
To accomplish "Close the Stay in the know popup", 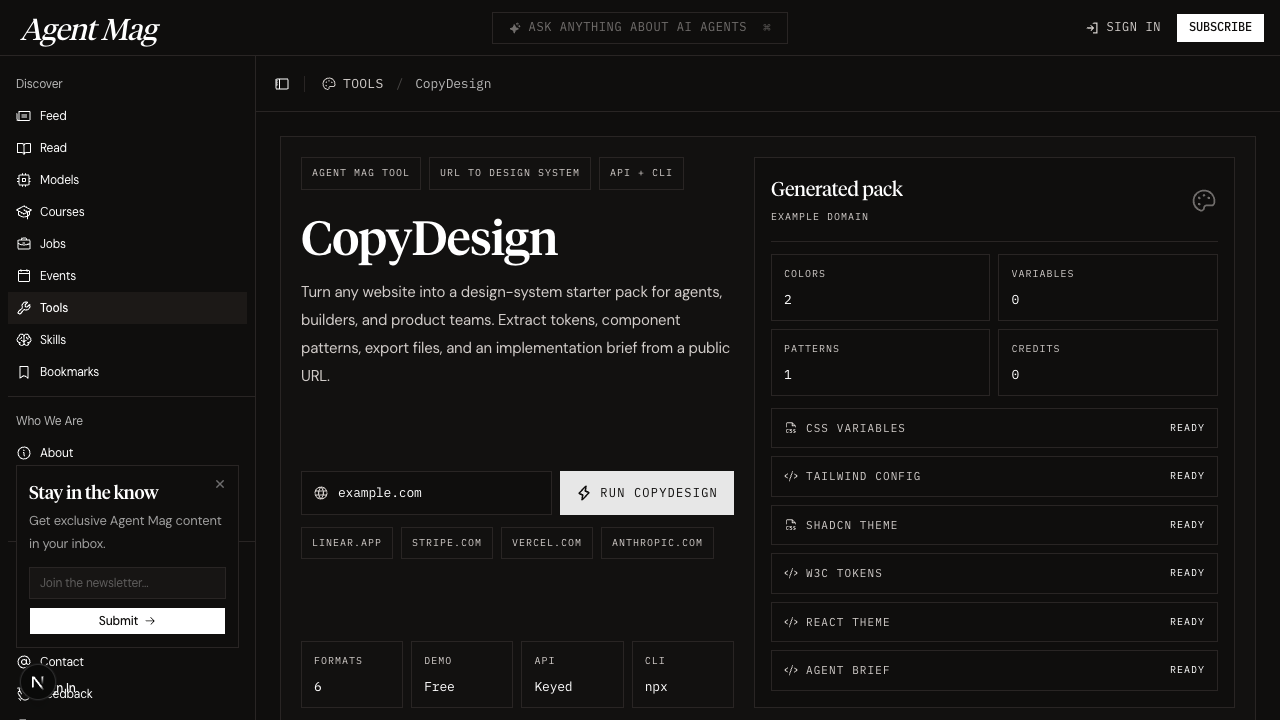I will (x=220, y=484).
